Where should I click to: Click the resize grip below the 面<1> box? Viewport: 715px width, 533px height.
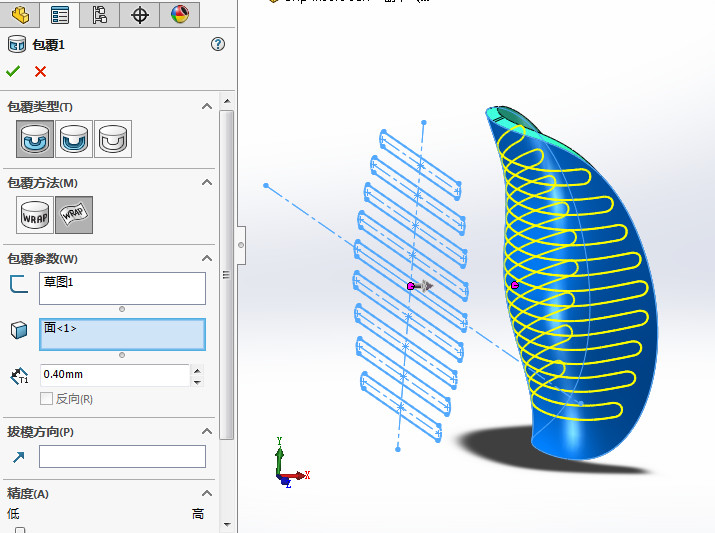(x=122, y=355)
